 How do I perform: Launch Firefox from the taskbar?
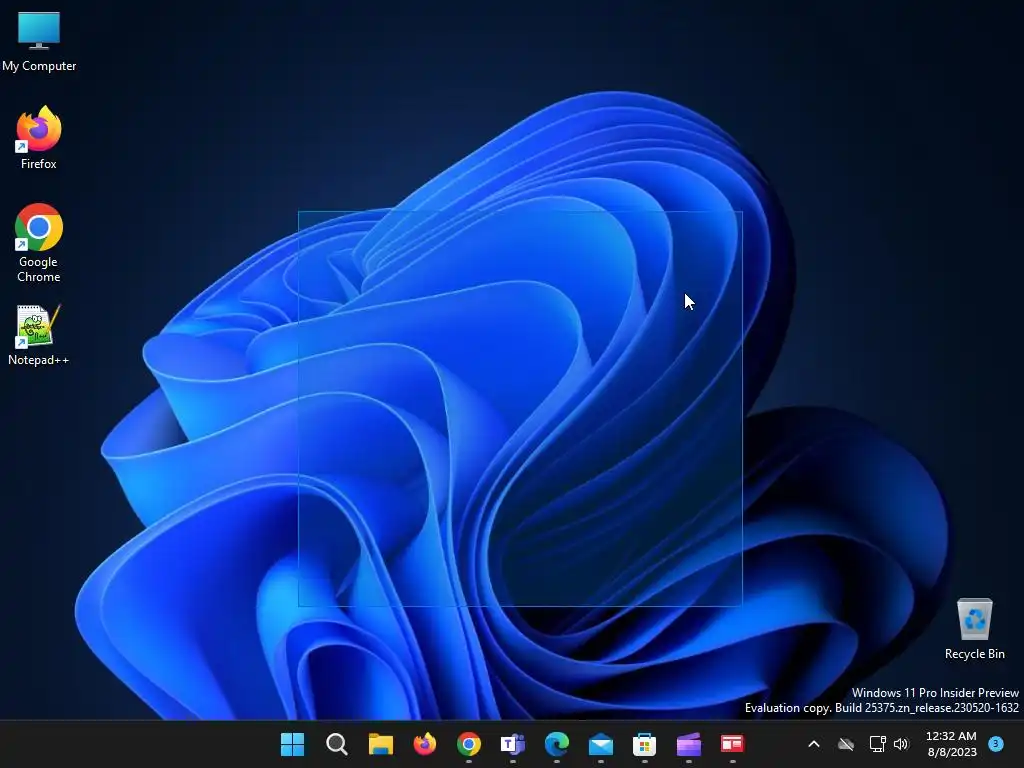424,744
